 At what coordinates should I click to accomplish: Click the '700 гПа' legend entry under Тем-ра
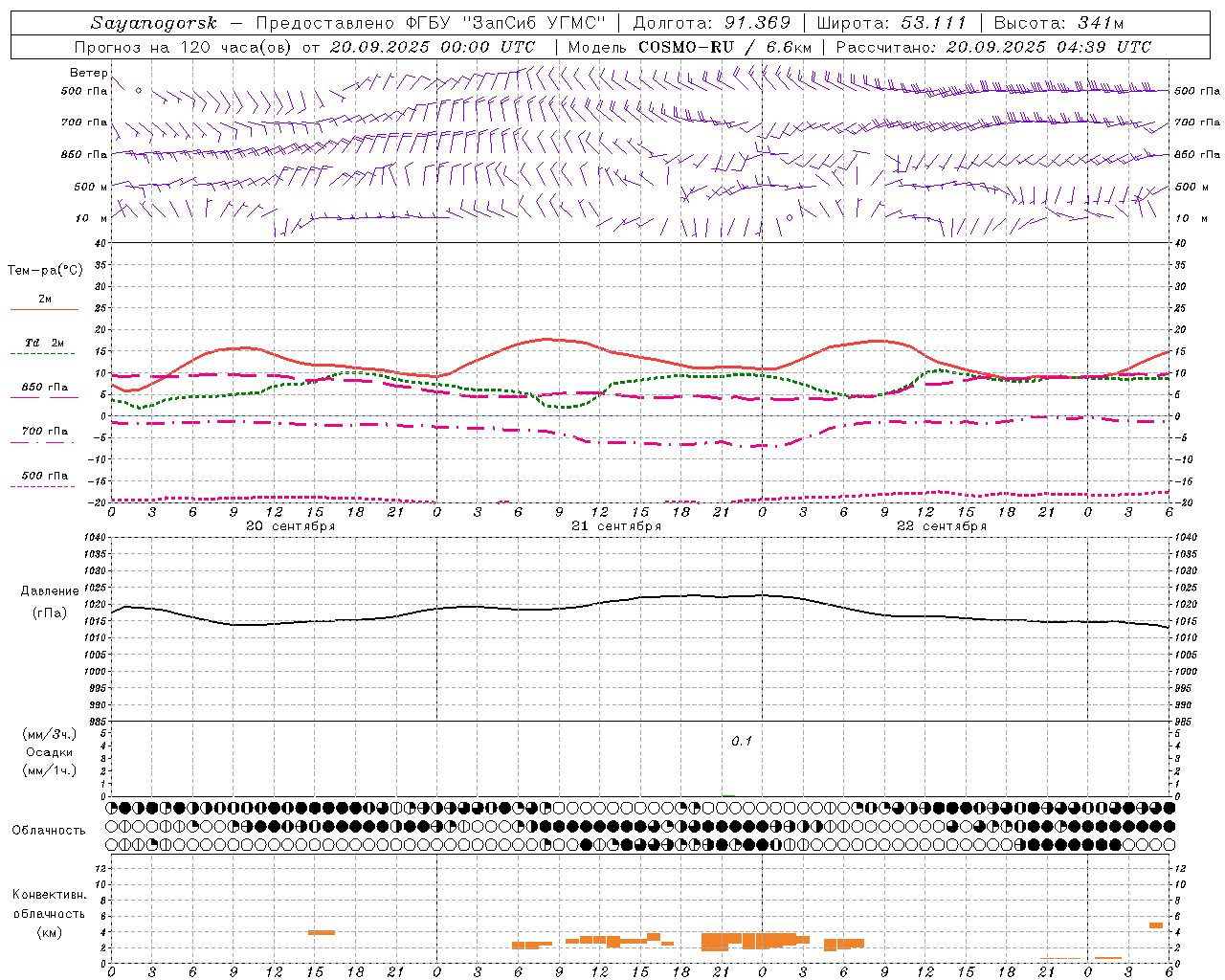pos(45,431)
